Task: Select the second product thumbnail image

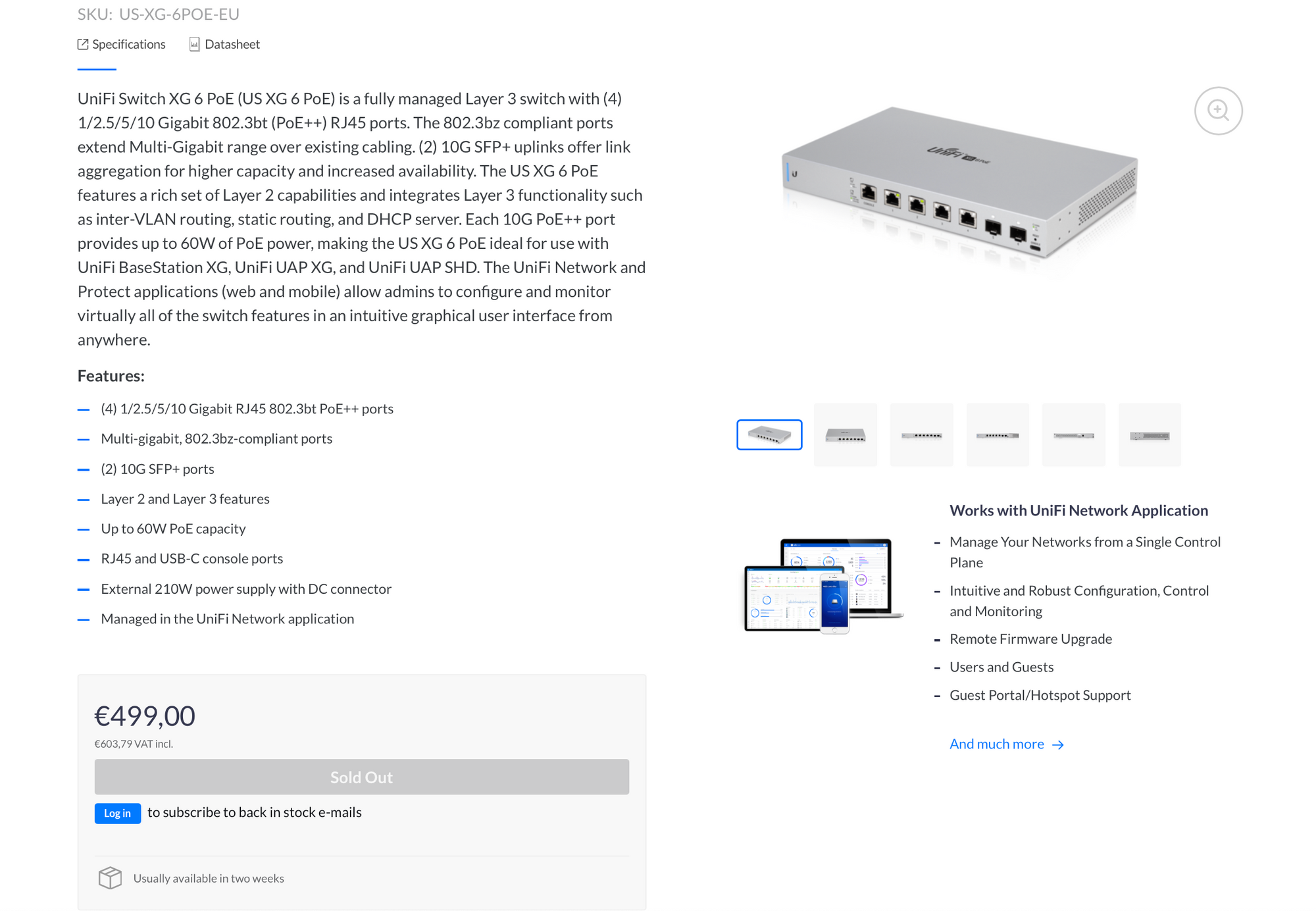Action: tap(844, 434)
